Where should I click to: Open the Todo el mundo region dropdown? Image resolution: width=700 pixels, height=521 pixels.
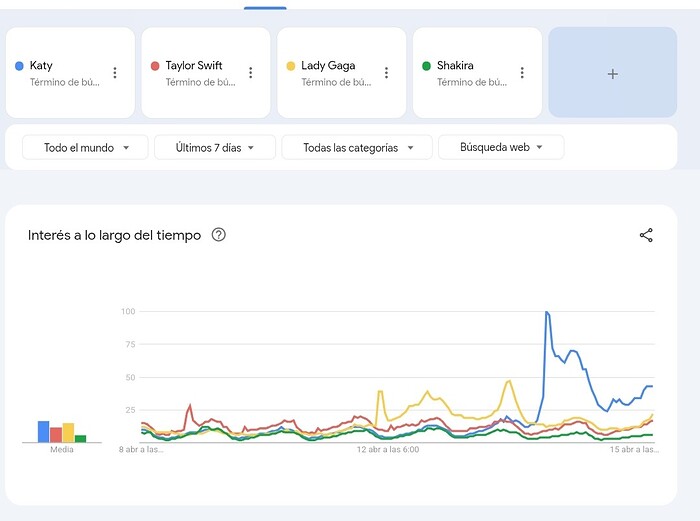[x=85, y=147]
